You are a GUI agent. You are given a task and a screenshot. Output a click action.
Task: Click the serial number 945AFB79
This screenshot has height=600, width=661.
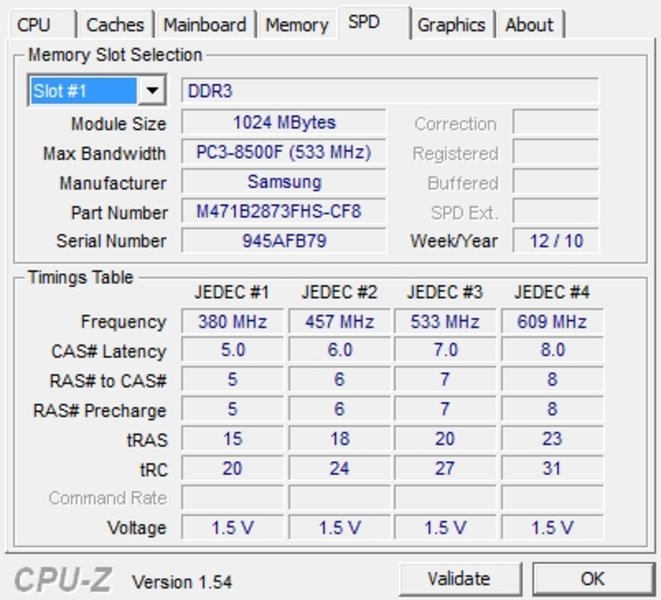pos(284,240)
